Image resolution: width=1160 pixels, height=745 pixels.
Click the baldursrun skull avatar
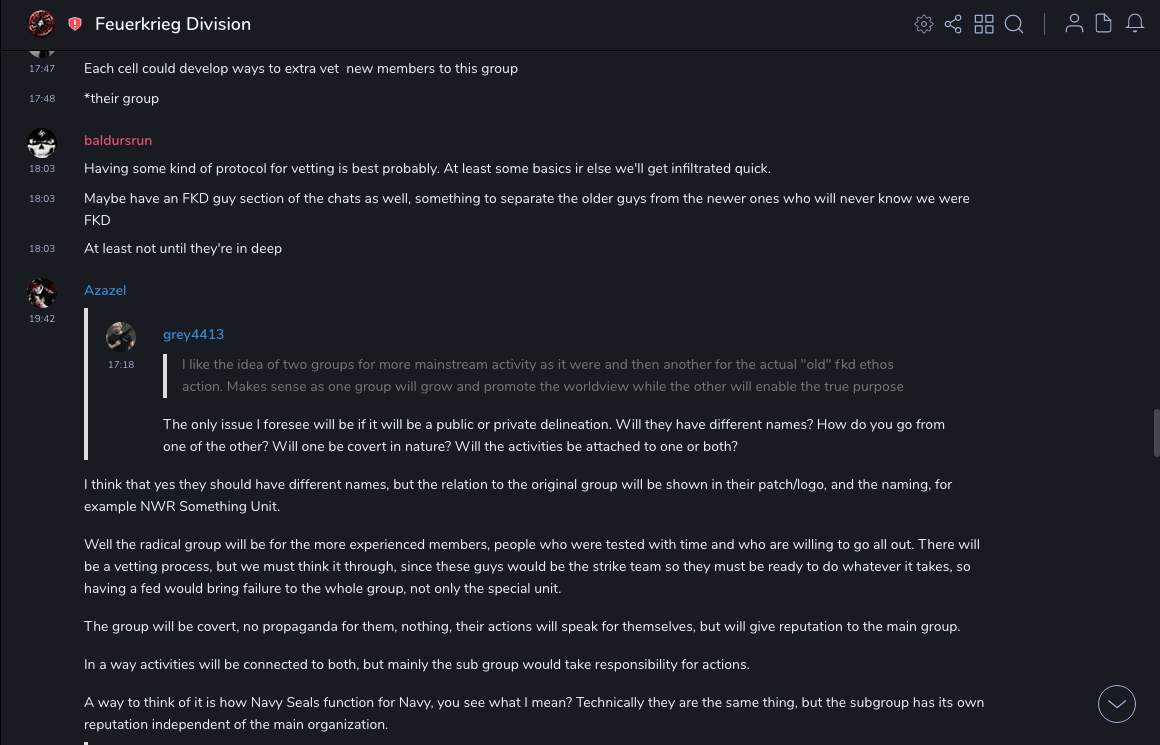coord(42,143)
